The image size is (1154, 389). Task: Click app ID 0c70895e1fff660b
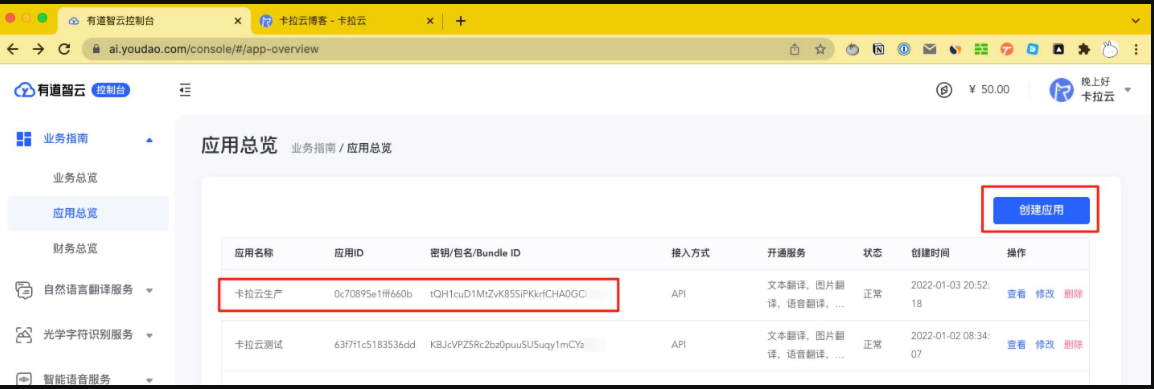(373, 293)
